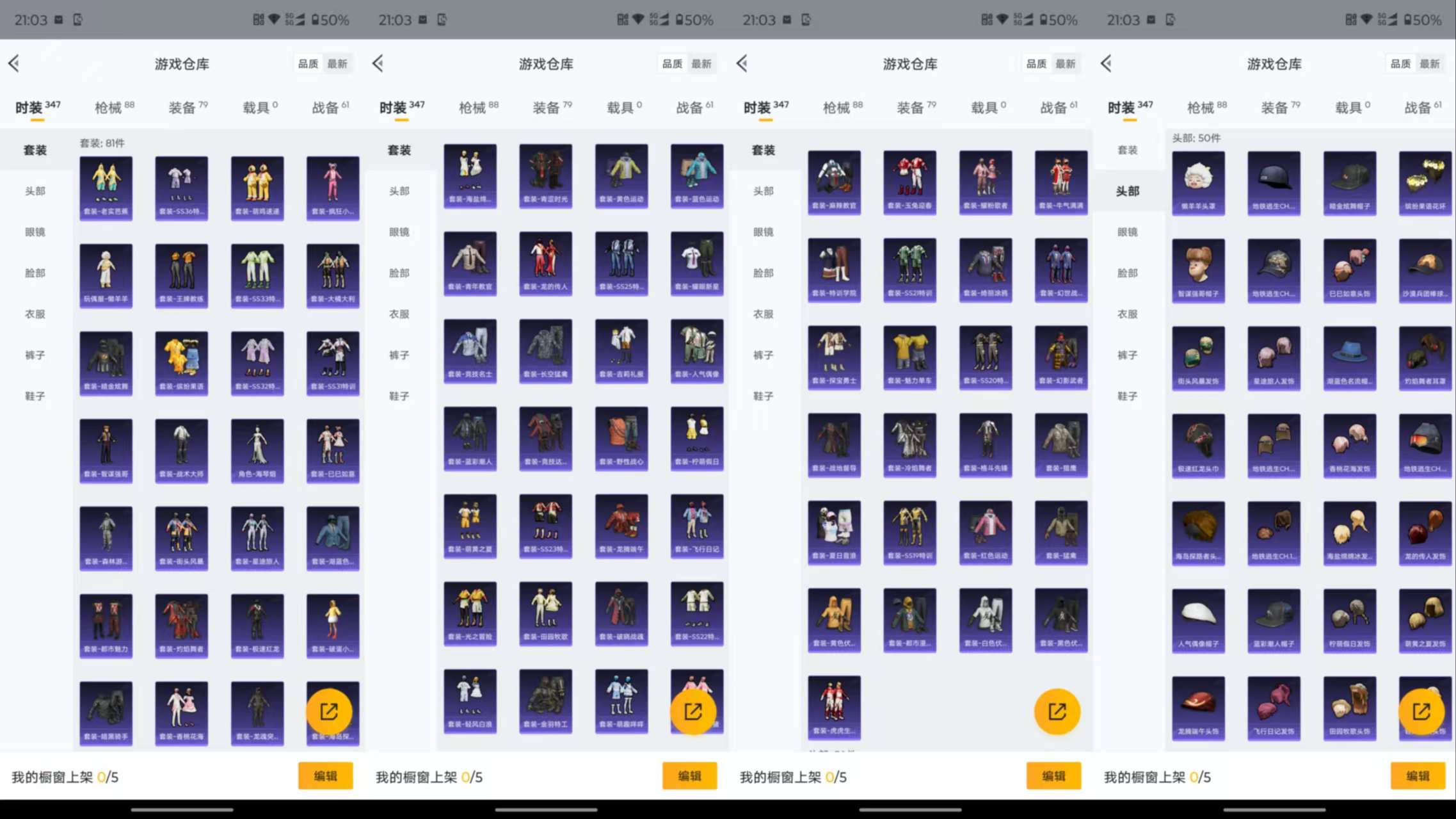This screenshot has width=1456, height=819.
Task: Open the 载具 category tab
Action: click(256, 107)
